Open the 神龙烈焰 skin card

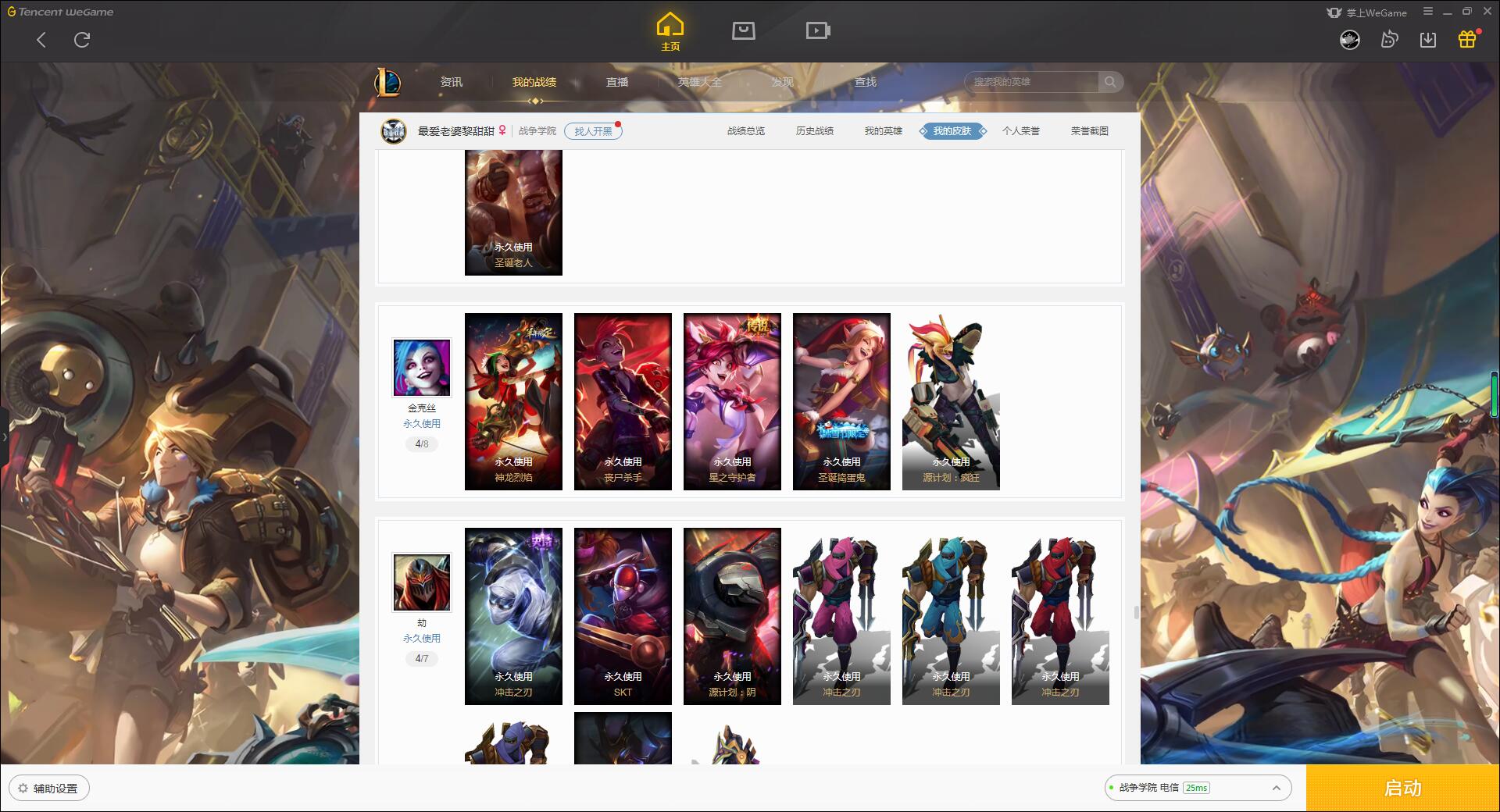513,401
